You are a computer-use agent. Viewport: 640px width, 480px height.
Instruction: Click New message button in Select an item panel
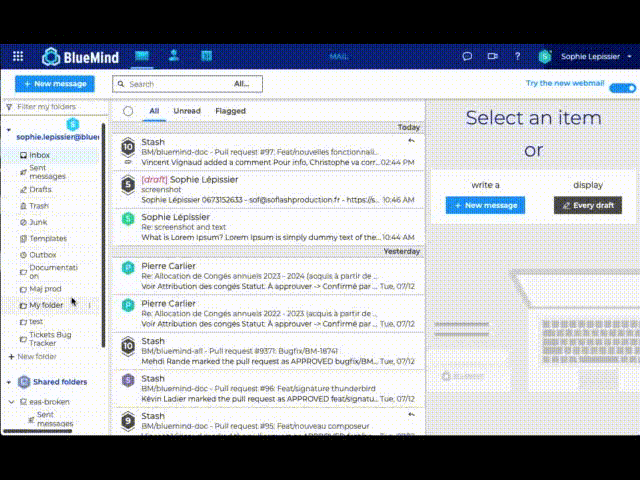[485, 205]
